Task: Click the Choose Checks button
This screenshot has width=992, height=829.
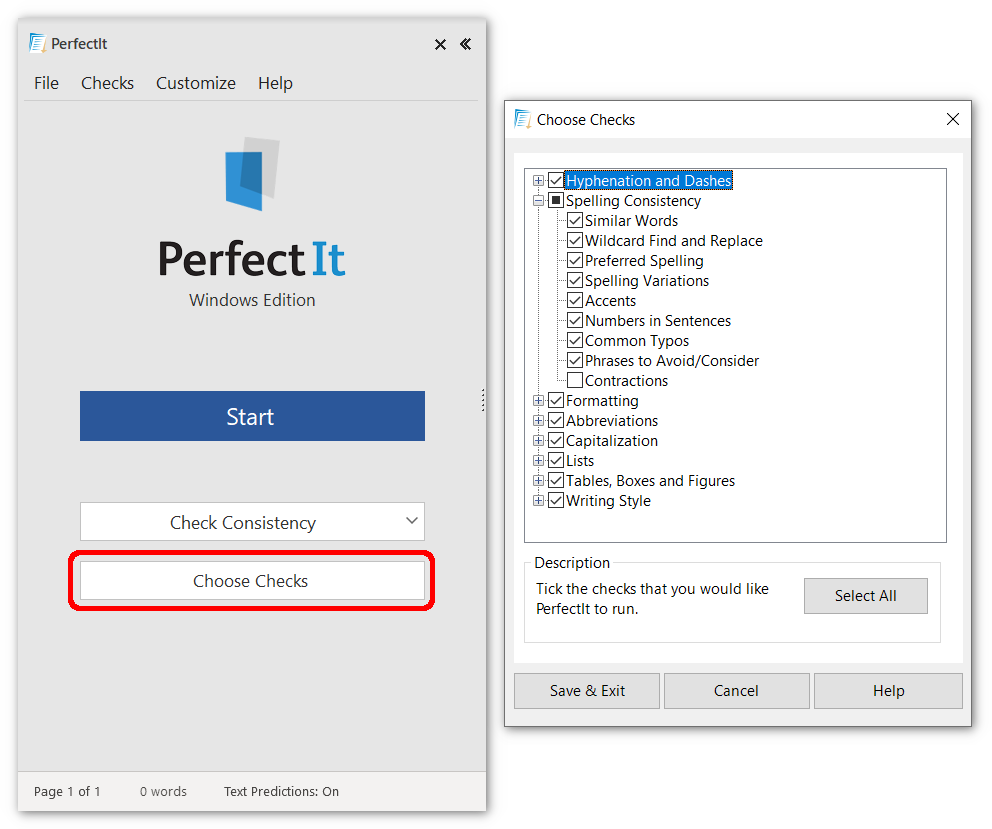Action: click(x=252, y=580)
